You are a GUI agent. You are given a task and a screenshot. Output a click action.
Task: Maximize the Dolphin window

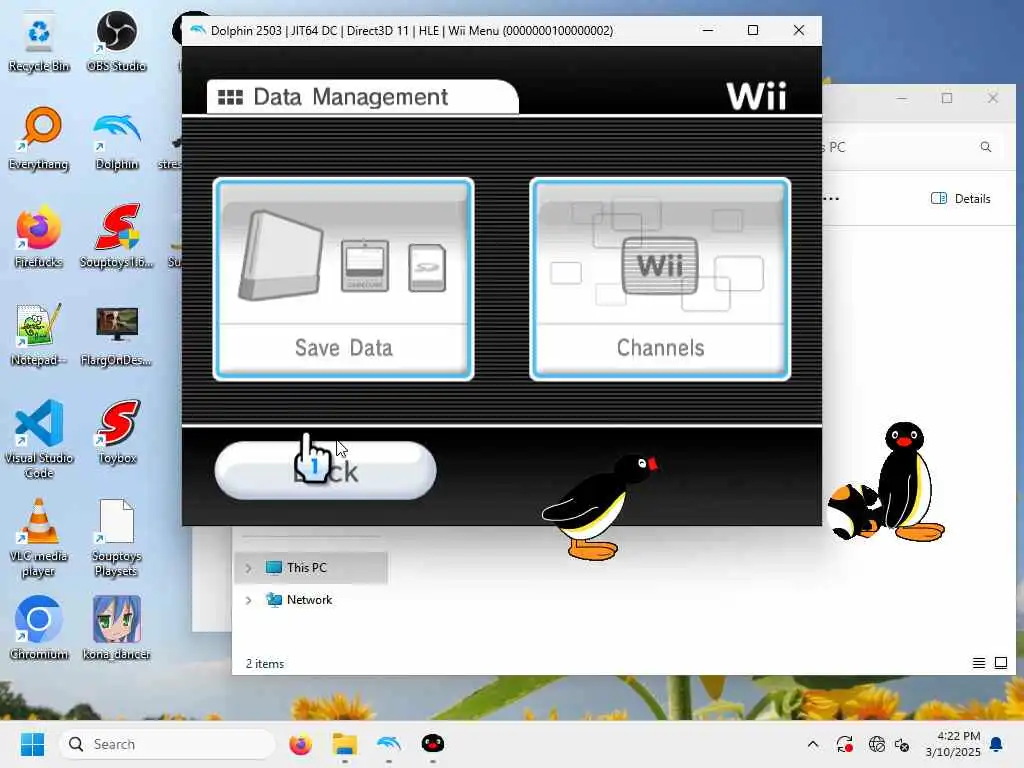pos(753,30)
